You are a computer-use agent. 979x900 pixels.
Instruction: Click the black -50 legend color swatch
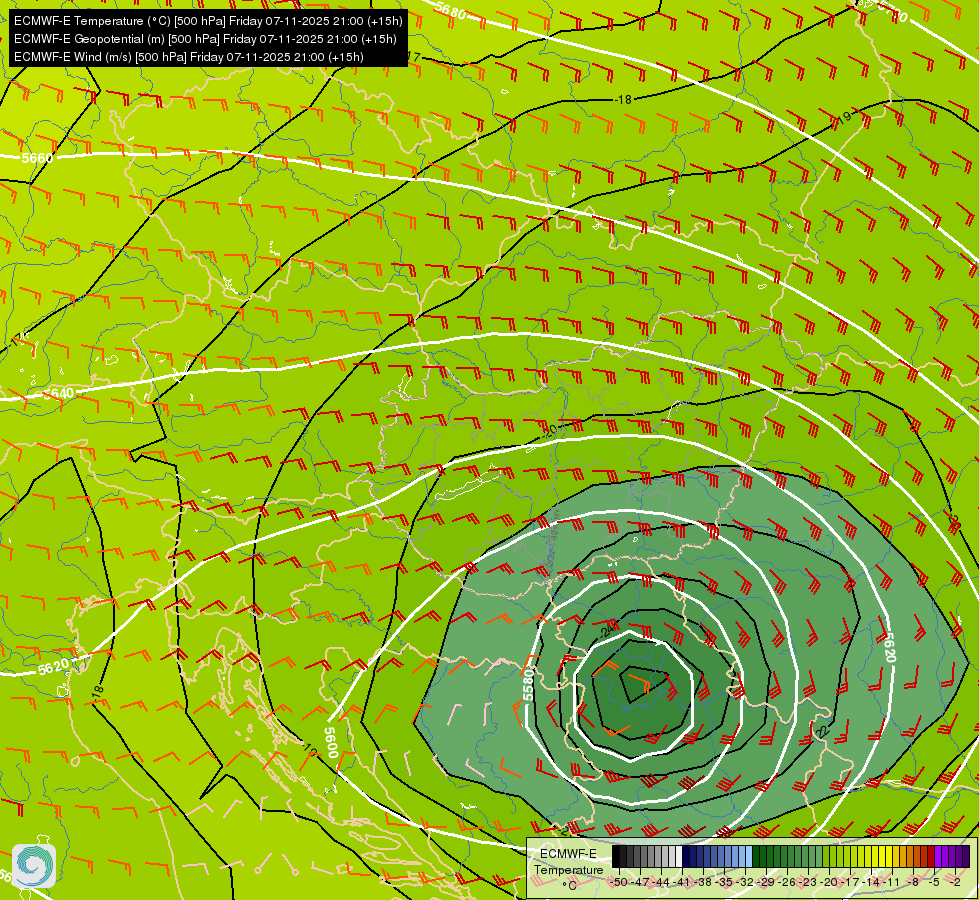tap(616, 856)
